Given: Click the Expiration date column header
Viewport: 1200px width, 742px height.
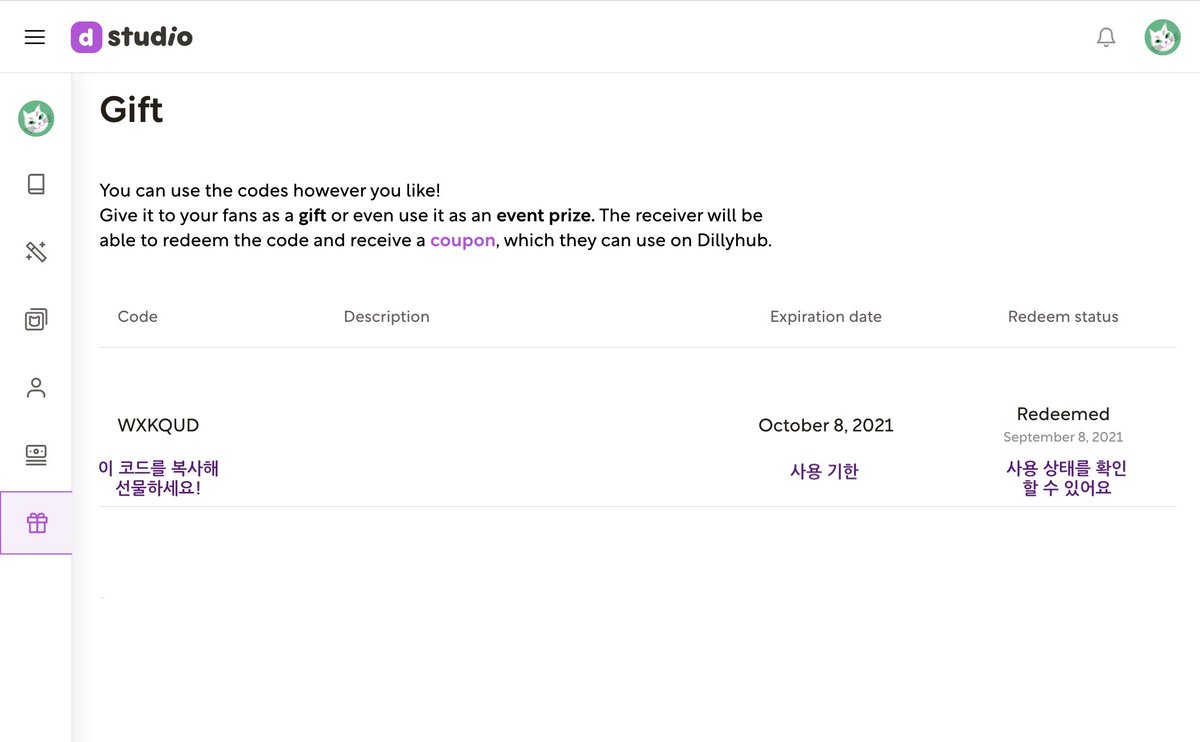Looking at the screenshot, I should pyautogui.click(x=826, y=316).
